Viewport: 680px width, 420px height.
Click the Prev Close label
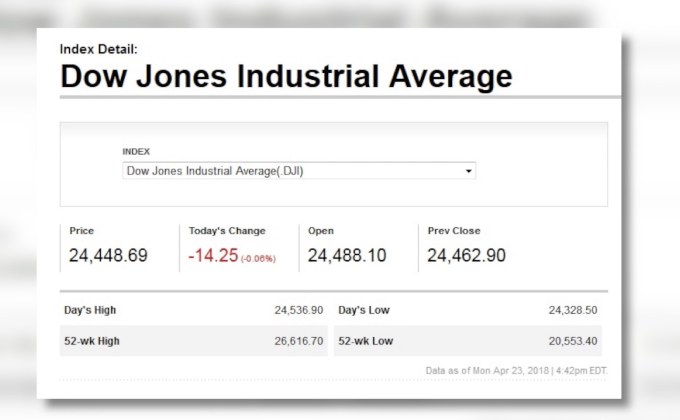tap(455, 231)
